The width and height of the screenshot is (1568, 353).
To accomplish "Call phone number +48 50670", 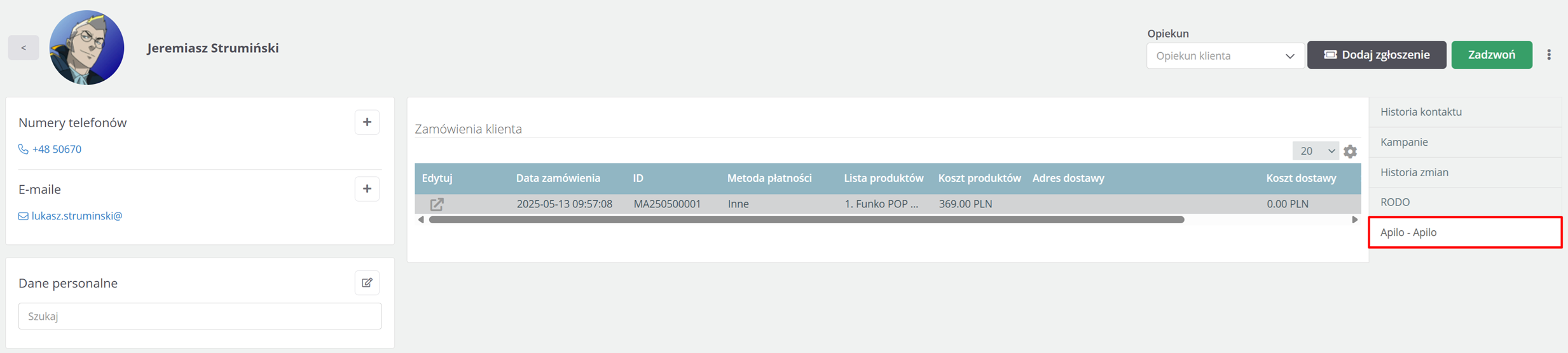I will pos(56,149).
